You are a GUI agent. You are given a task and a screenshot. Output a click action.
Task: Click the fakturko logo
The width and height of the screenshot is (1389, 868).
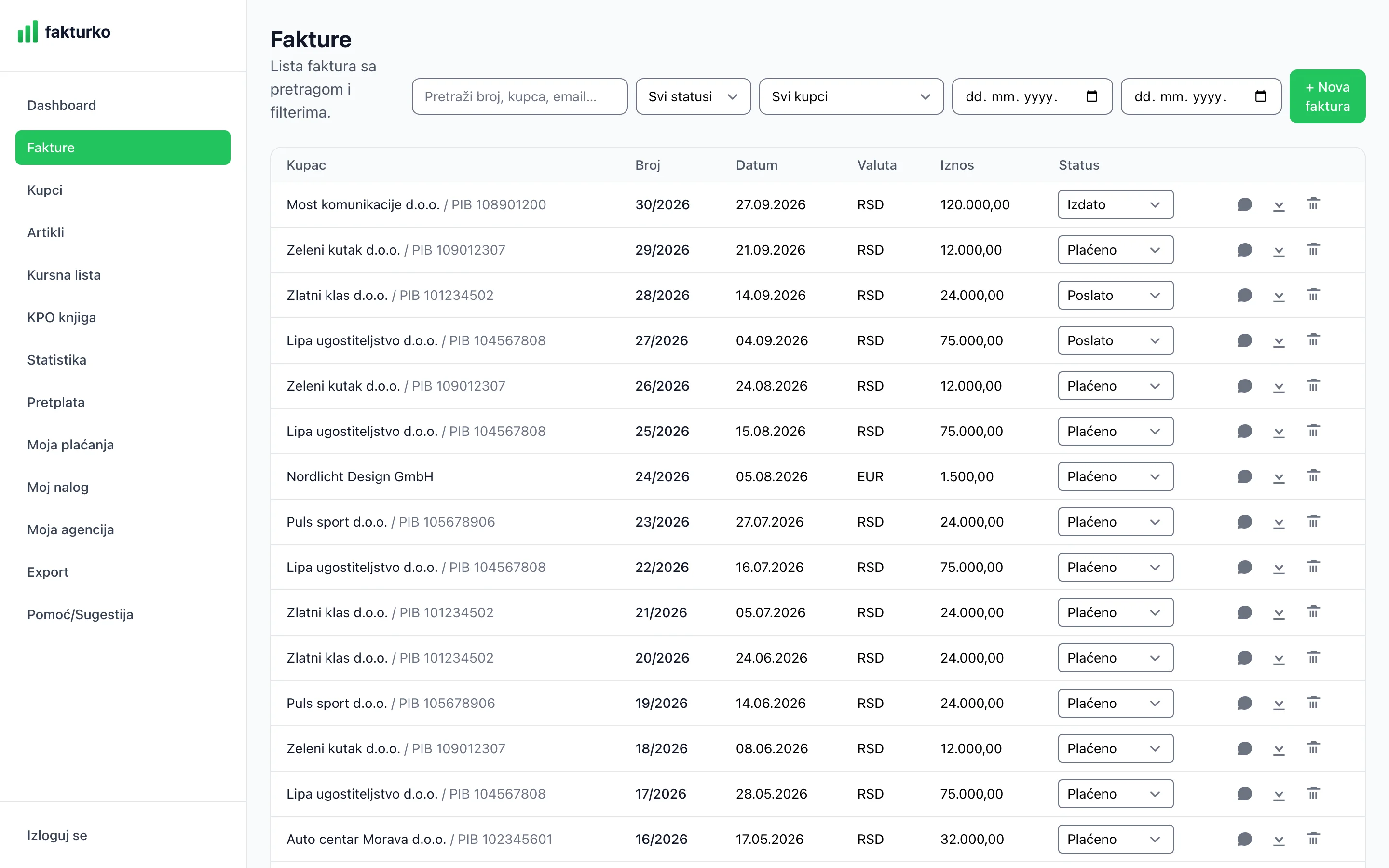coord(64,31)
